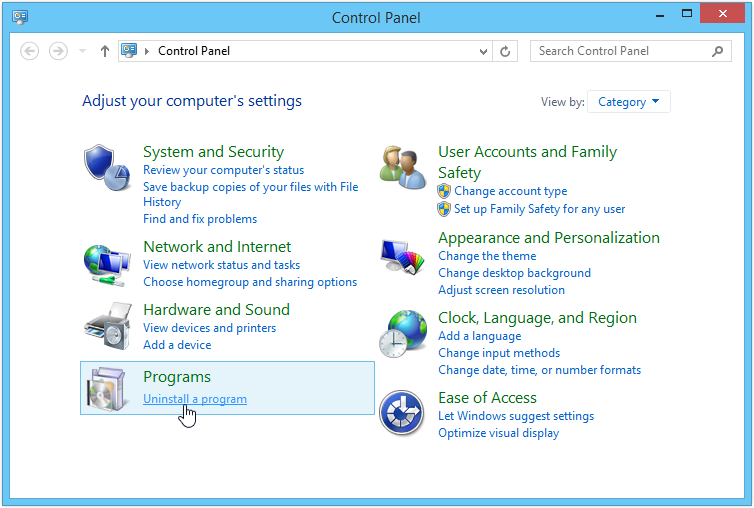The height and width of the screenshot is (508, 754).
Task: Open the System and Security shield icon
Action: coord(107,167)
